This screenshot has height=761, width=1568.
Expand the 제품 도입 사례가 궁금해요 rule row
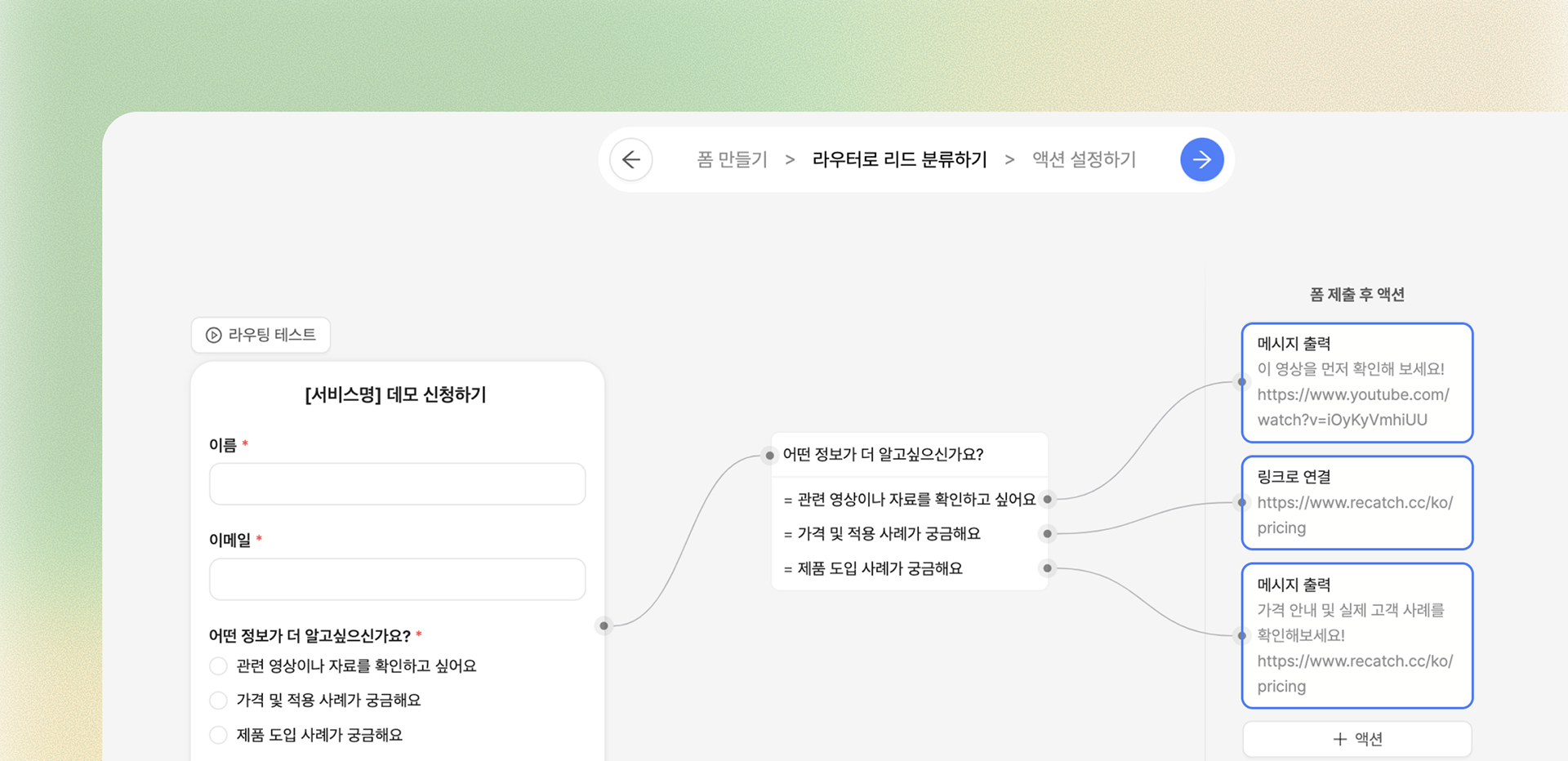click(x=880, y=568)
